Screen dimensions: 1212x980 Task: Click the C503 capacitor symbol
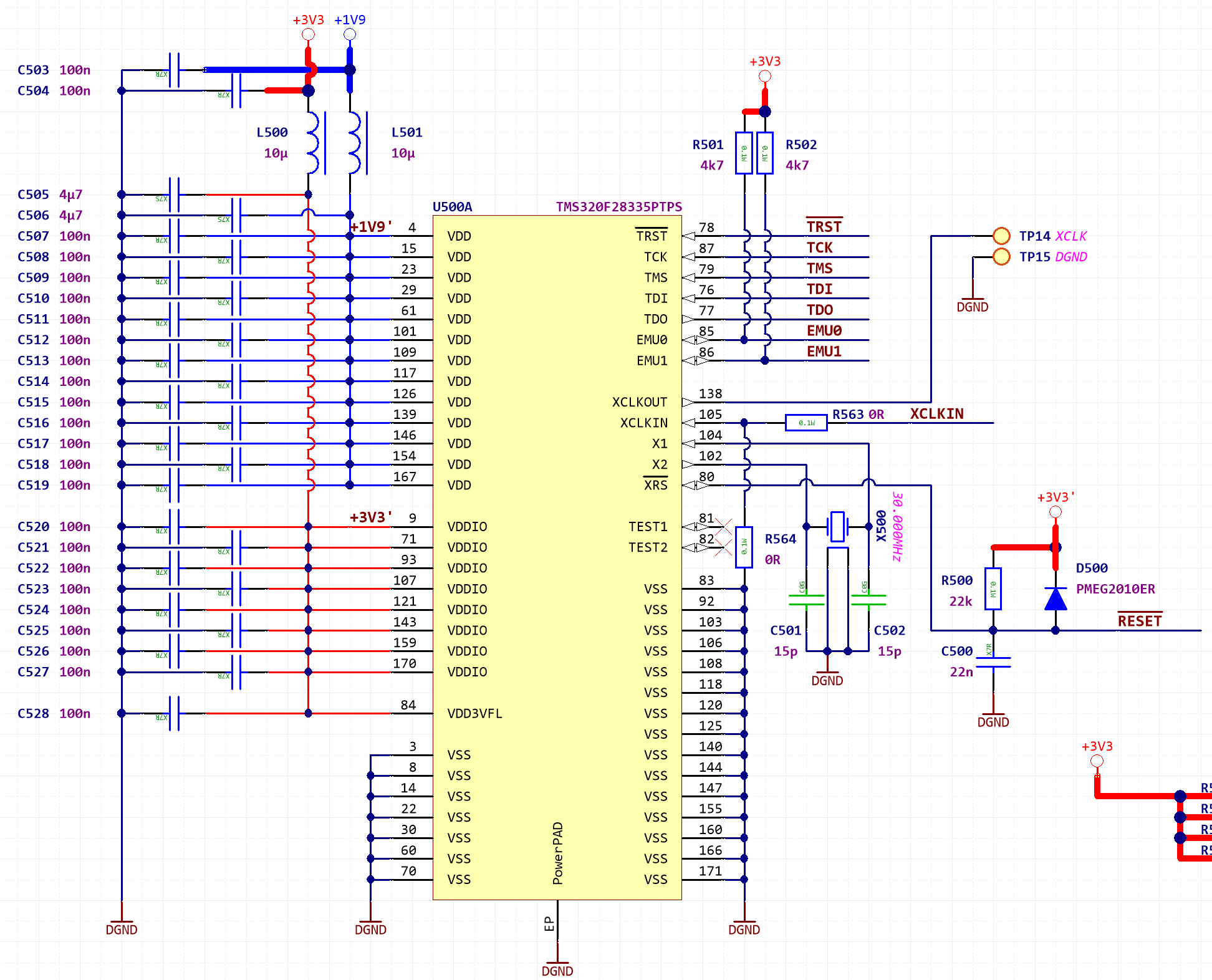coord(175,70)
